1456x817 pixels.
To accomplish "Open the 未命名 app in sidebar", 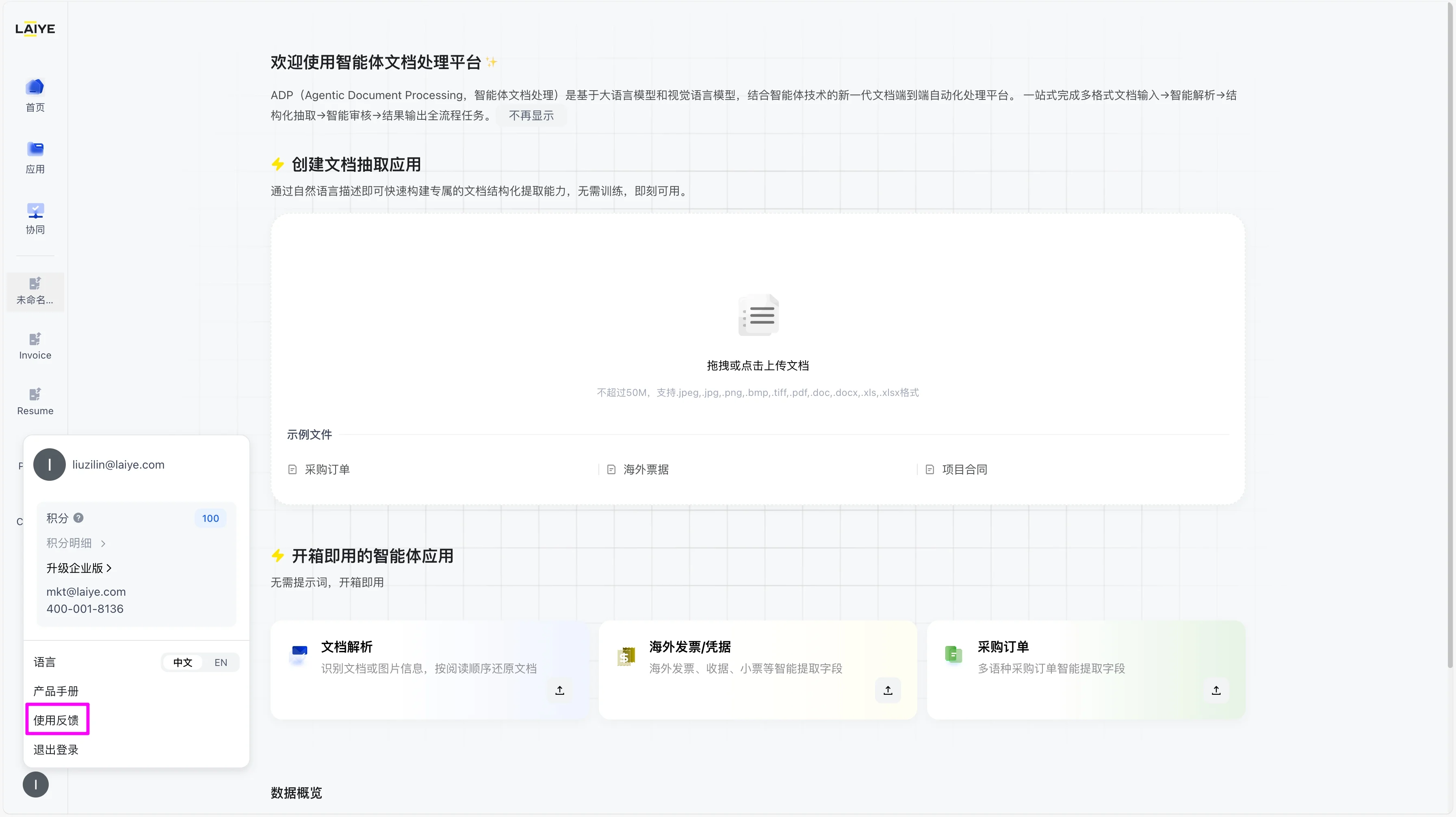I will [x=35, y=291].
